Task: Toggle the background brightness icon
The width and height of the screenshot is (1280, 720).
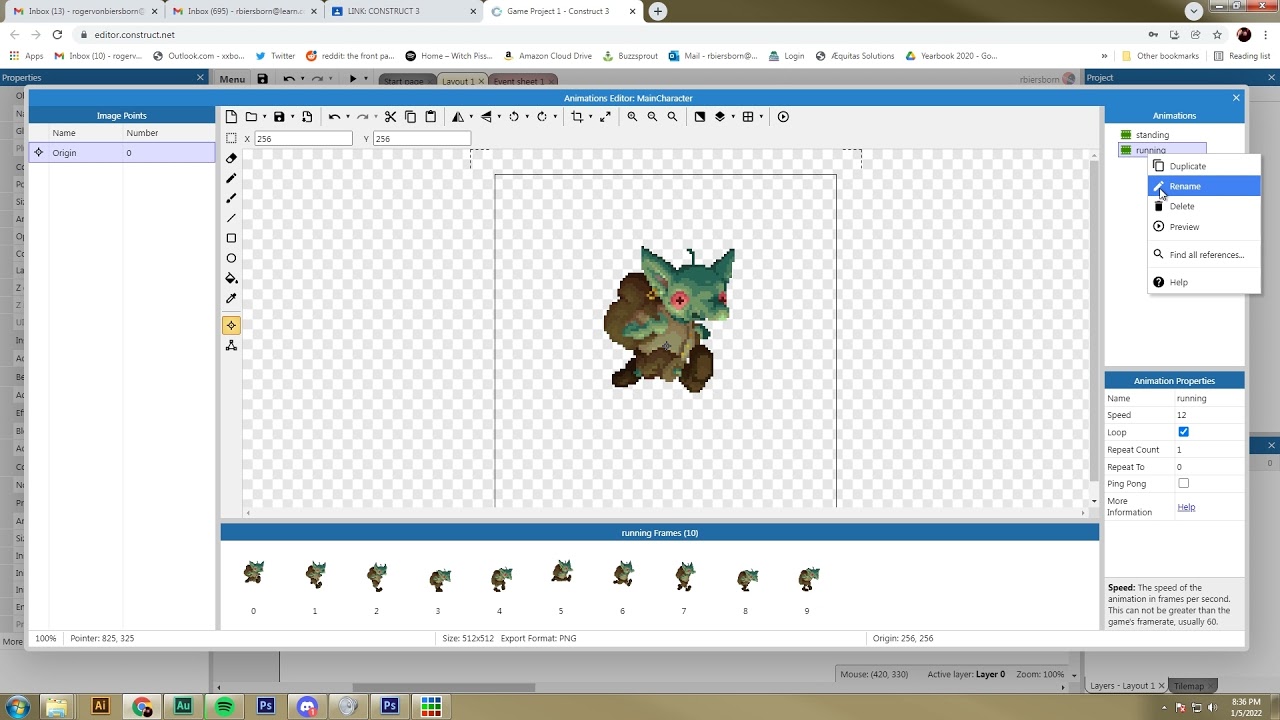Action: (x=699, y=117)
